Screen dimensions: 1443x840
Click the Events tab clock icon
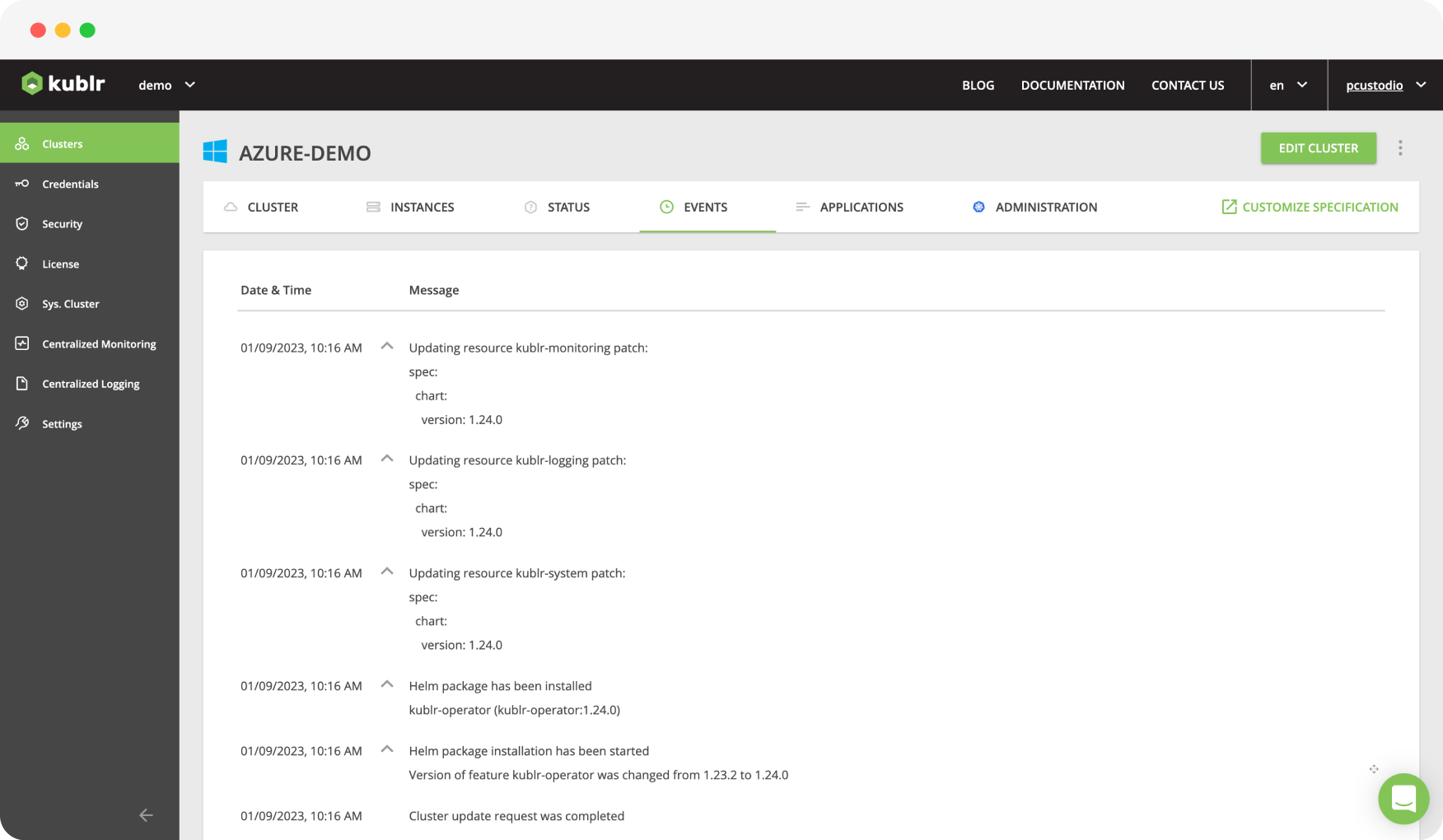pyautogui.click(x=666, y=207)
